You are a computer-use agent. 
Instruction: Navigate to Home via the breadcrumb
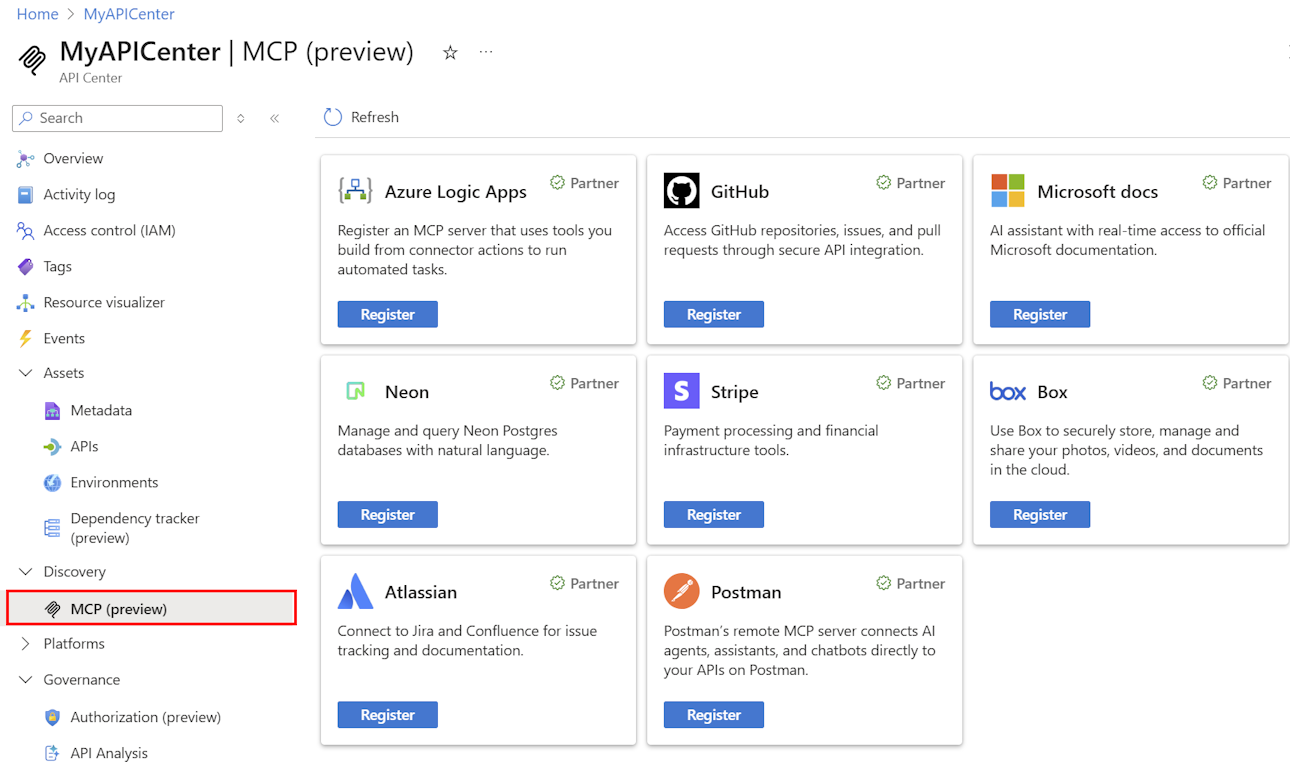click(37, 14)
